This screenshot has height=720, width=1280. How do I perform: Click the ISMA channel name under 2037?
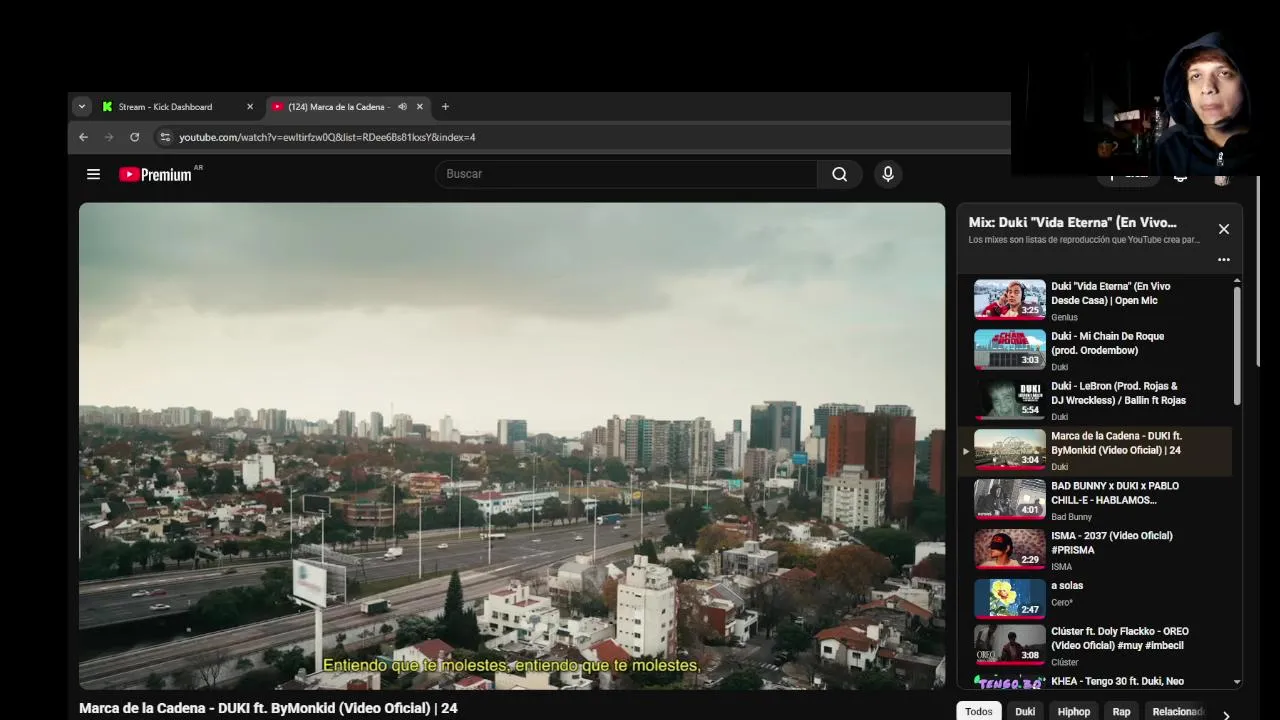(1061, 567)
